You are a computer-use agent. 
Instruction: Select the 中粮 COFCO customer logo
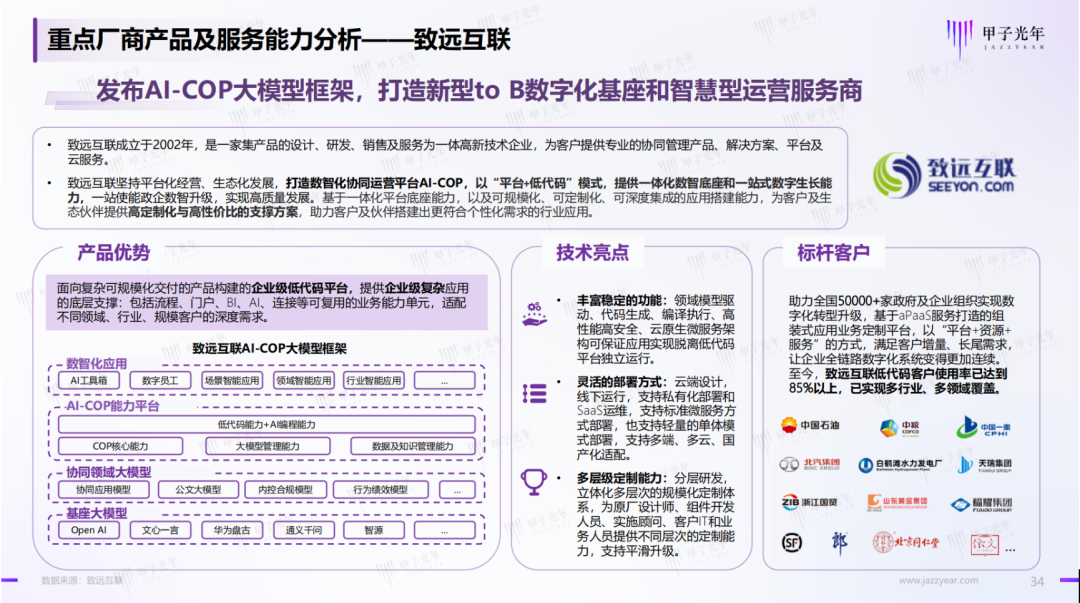[900, 428]
